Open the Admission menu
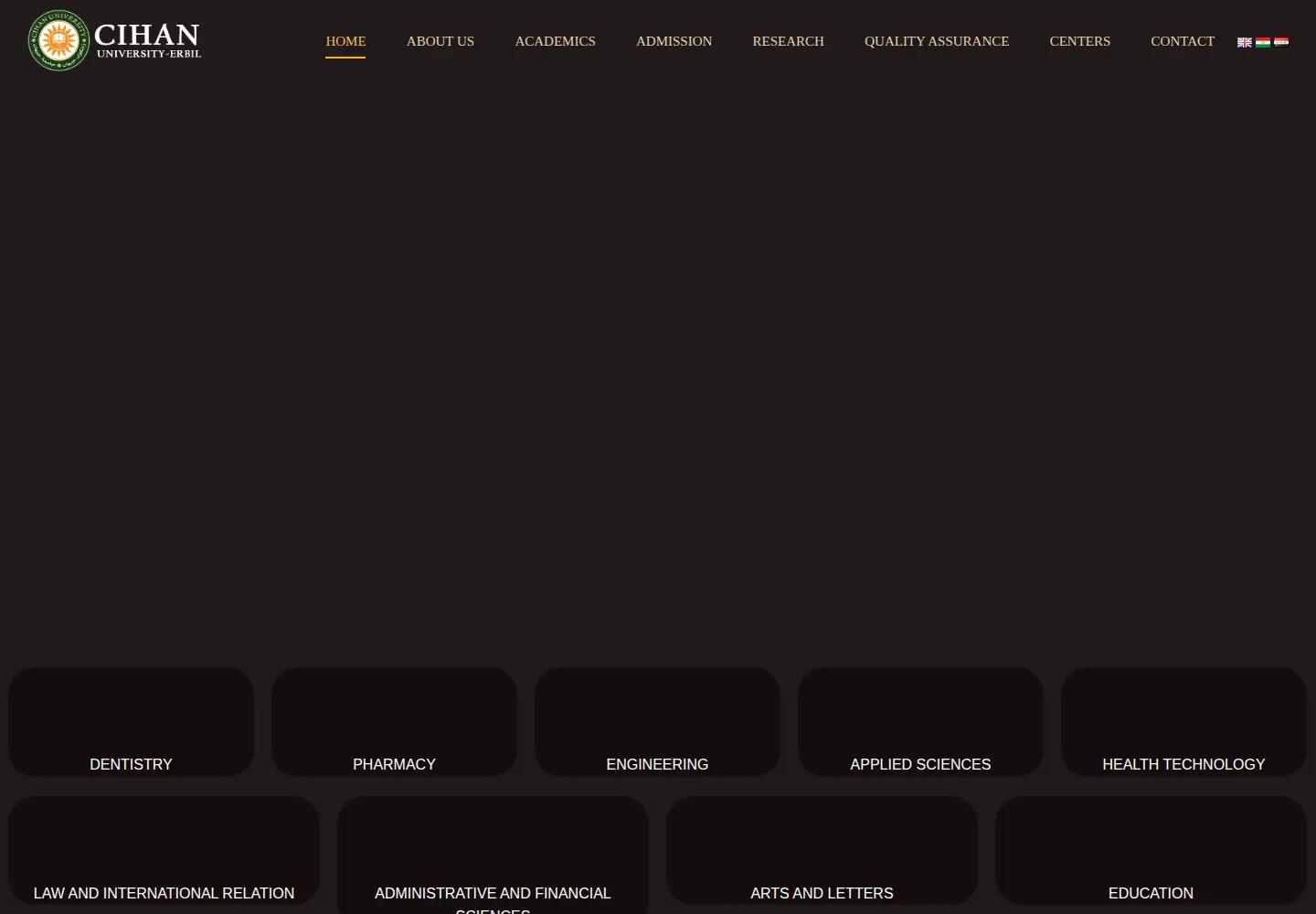Viewport: 1316px width, 914px height. [x=674, y=41]
